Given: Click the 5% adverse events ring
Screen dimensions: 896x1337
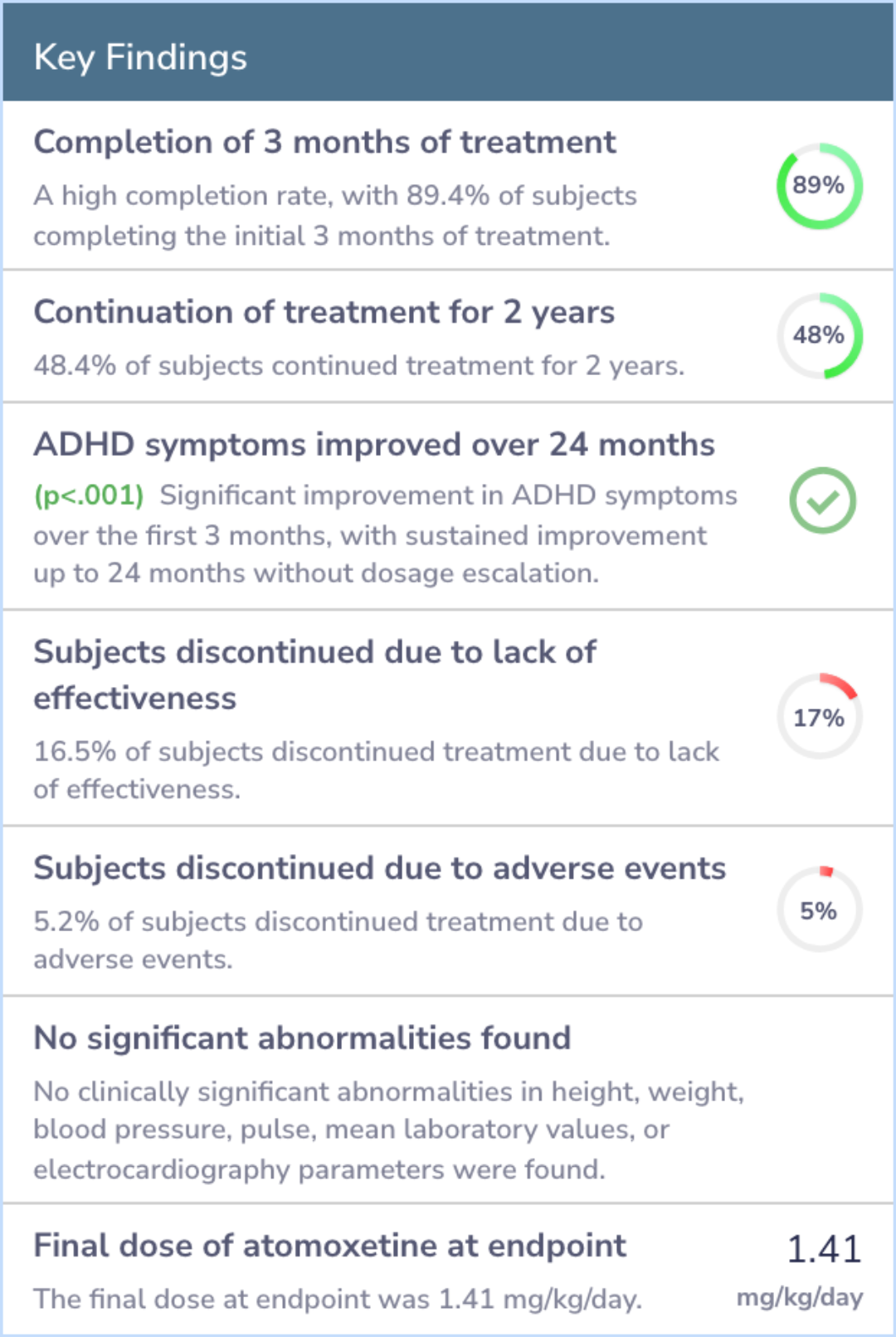Looking at the screenshot, I should pyautogui.click(x=820, y=910).
